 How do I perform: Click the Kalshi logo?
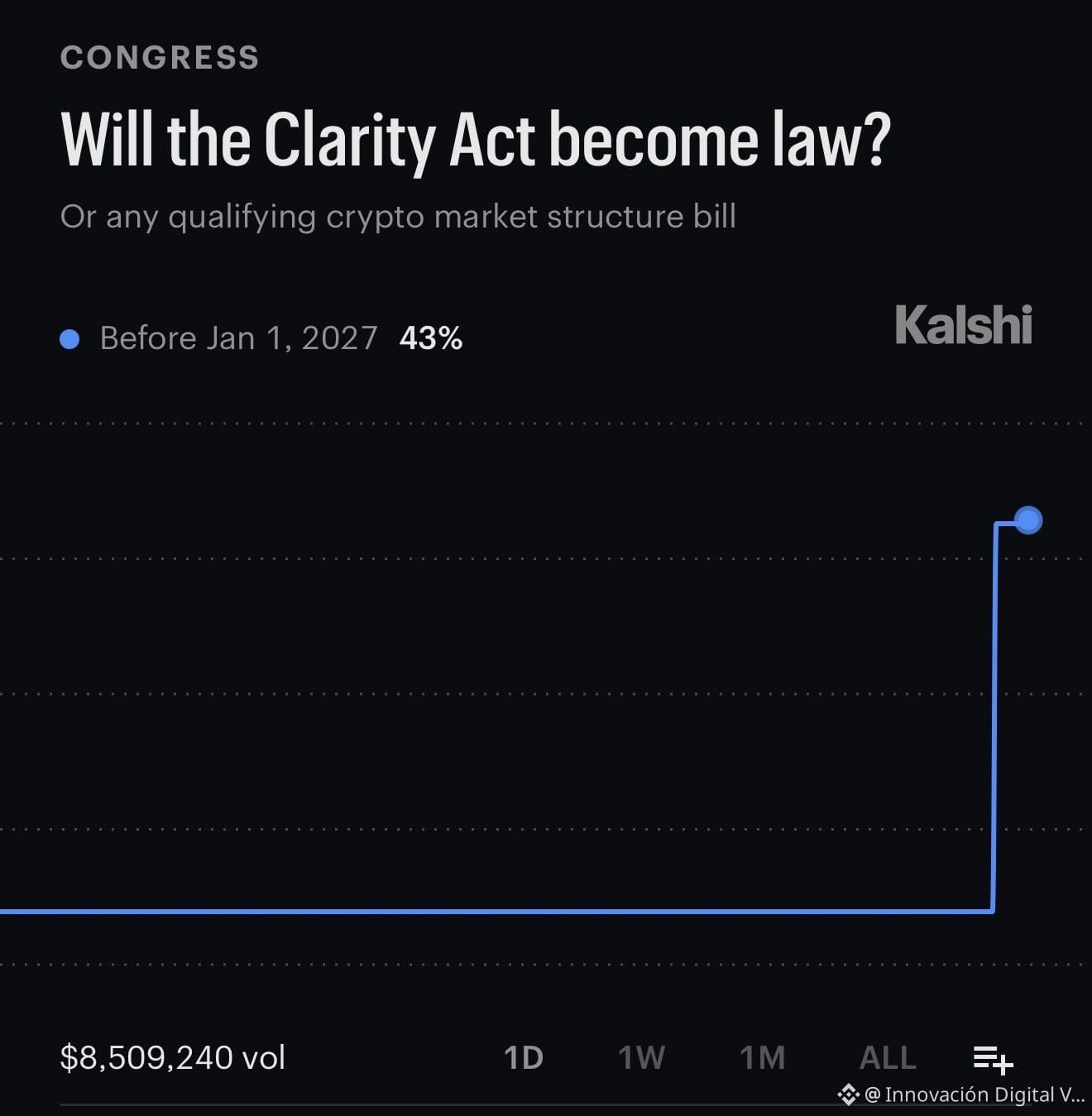[x=964, y=324]
